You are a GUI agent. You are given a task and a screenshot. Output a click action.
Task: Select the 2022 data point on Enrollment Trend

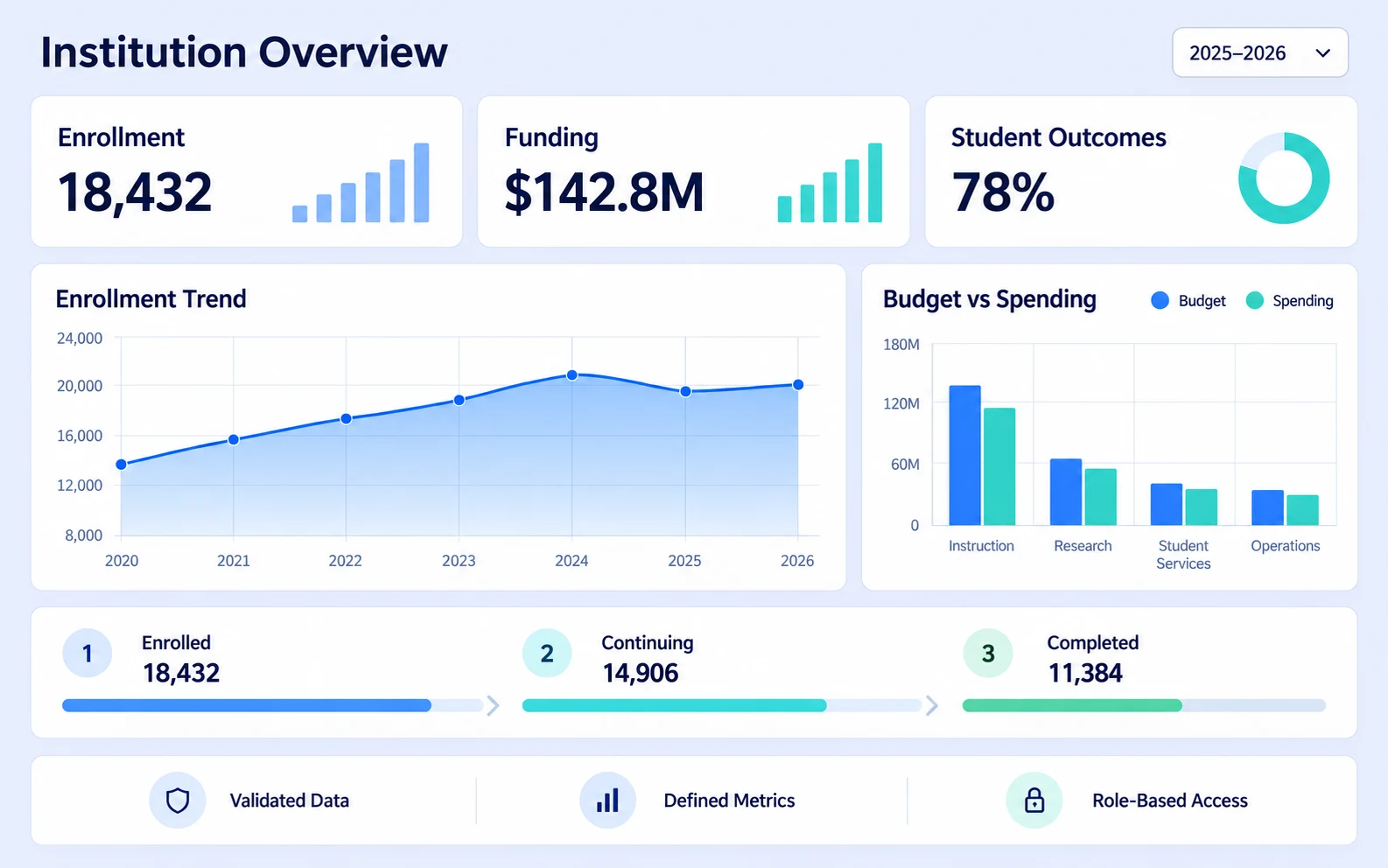tap(346, 418)
